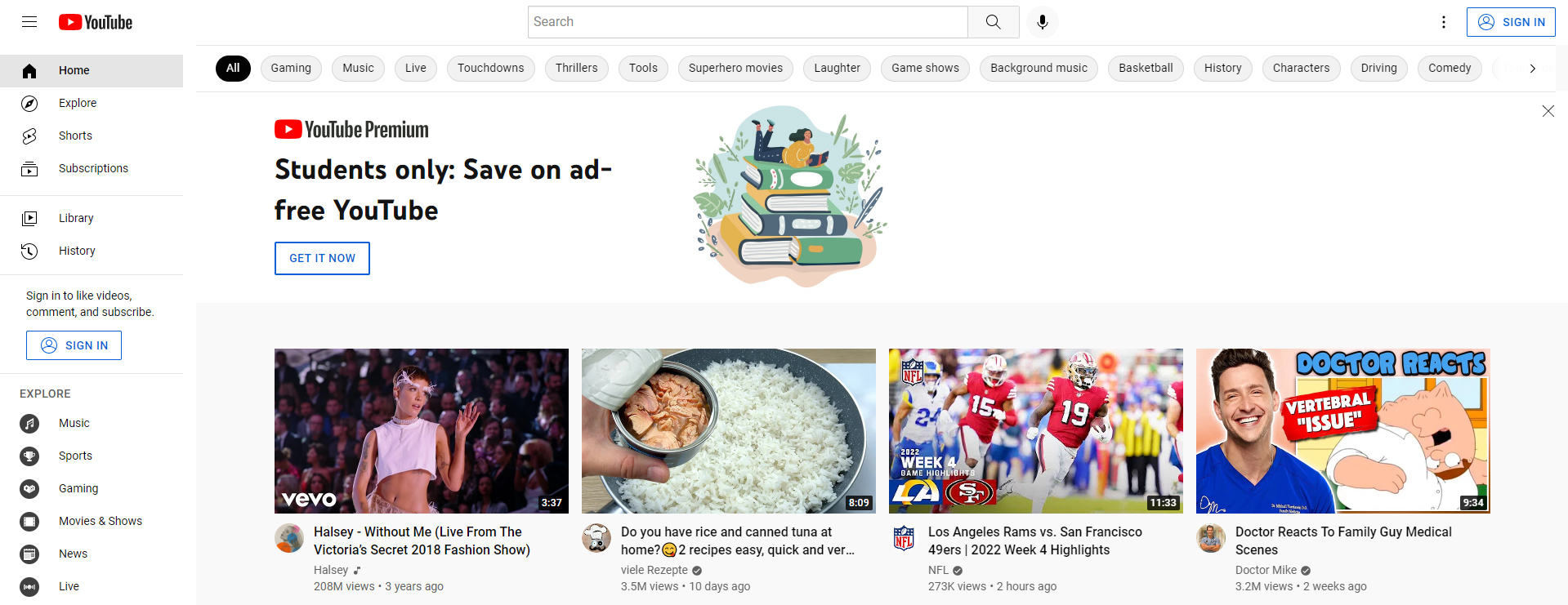Open the Gaming explore icon in sidebar

click(29, 489)
